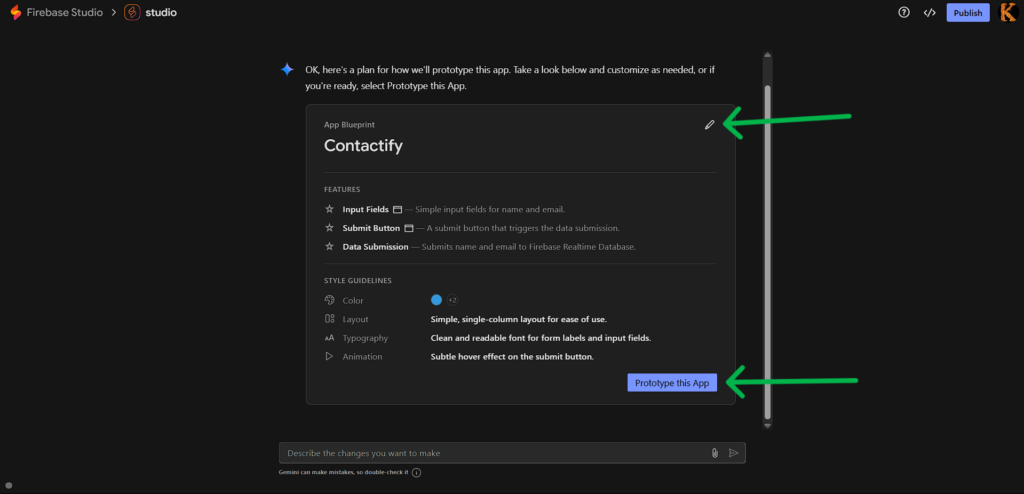Click the 'Clean and readable font' typography text

(541, 338)
